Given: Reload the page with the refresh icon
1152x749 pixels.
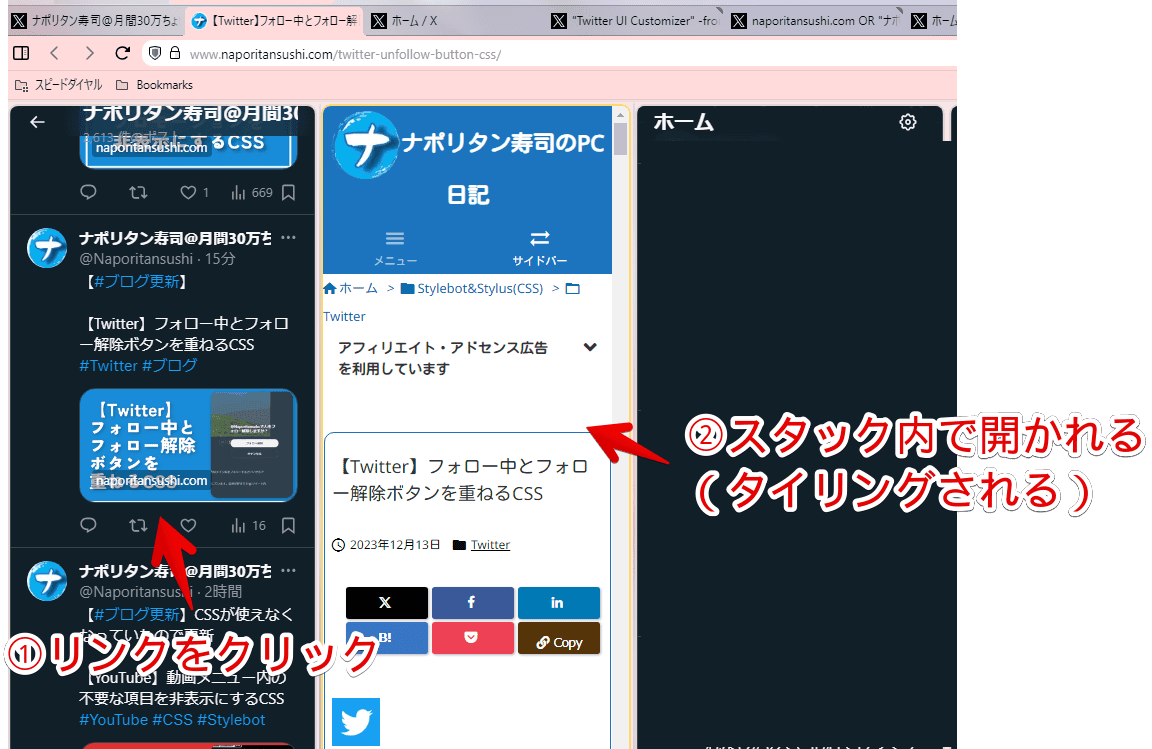Looking at the screenshot, I should coord(123,53).
